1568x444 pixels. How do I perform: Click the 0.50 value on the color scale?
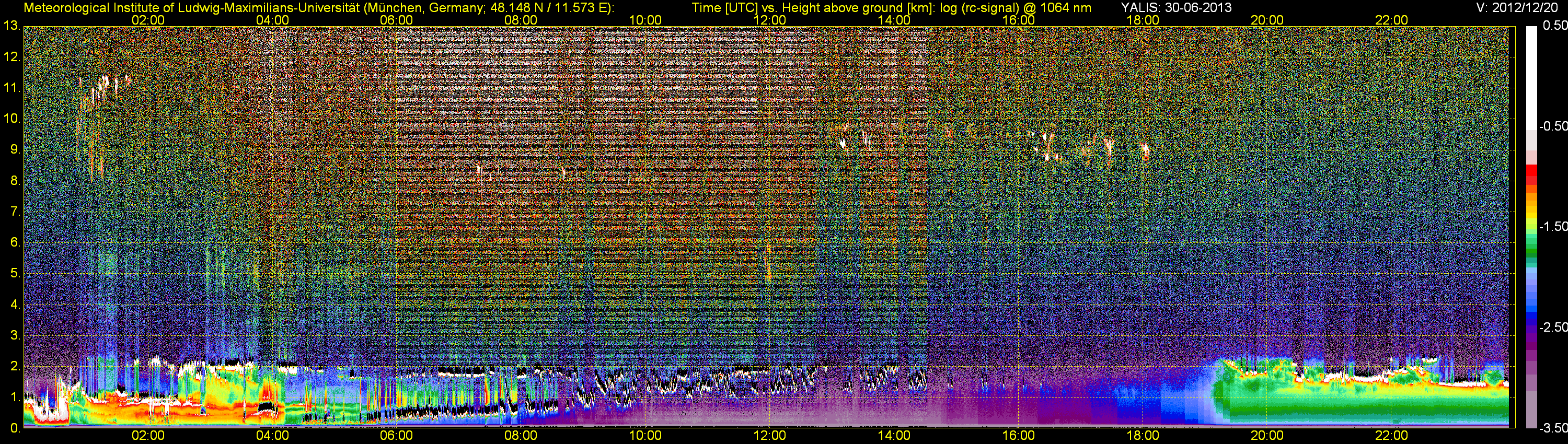(x=1554, y=26)
